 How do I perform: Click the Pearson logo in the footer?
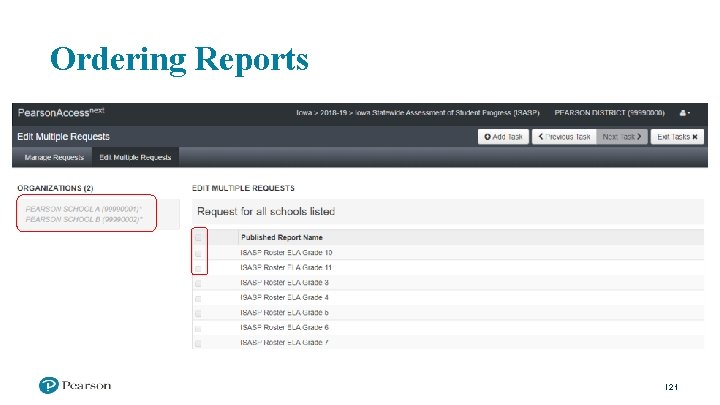pos(75,385)
